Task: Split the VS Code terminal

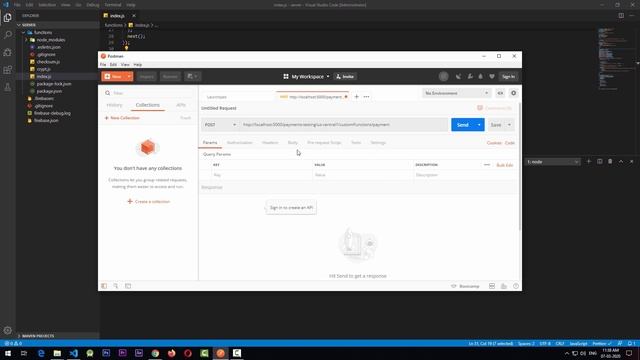Action: click(600, 162)
